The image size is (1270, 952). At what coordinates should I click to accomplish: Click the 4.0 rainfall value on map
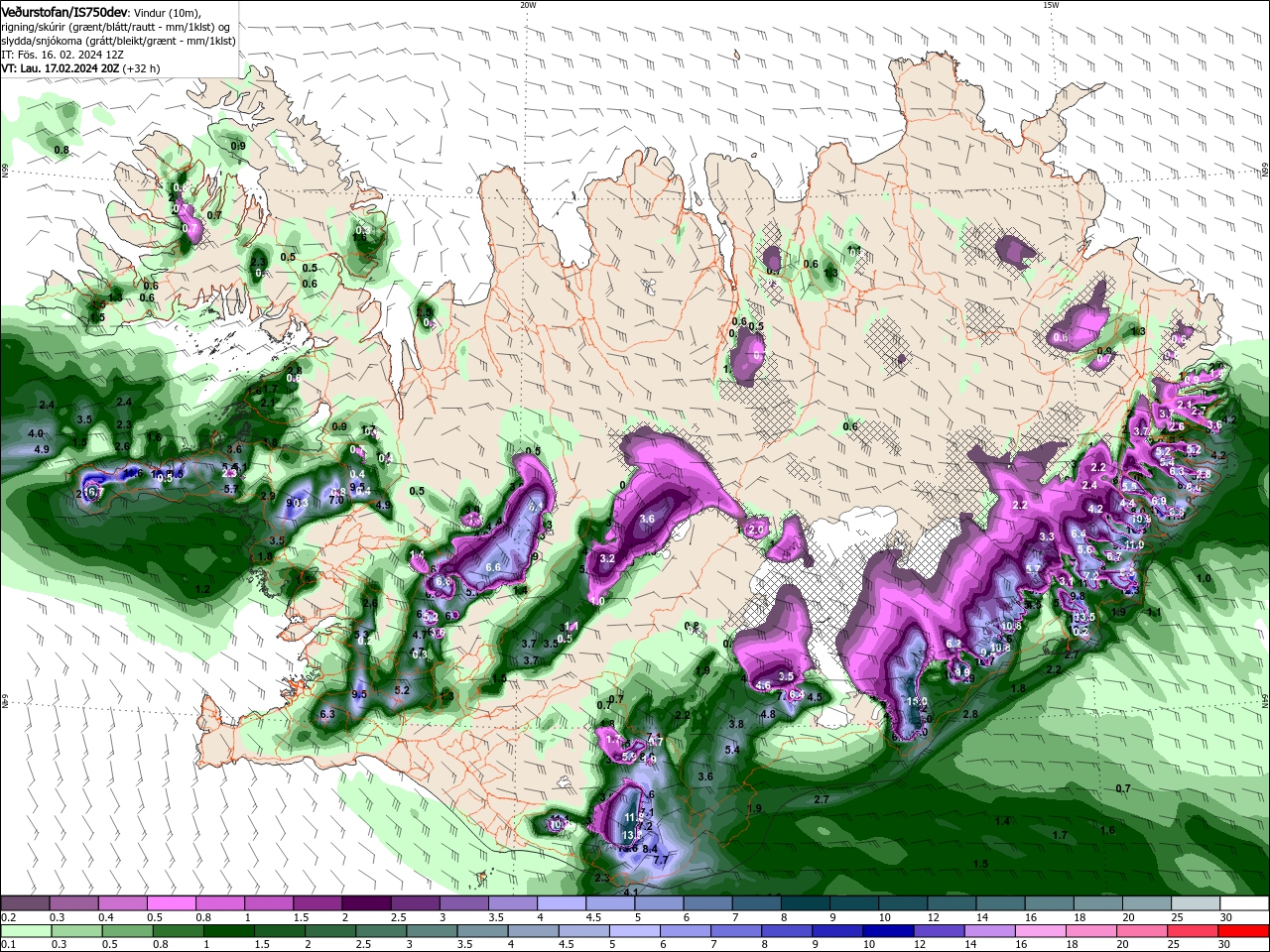36,433
